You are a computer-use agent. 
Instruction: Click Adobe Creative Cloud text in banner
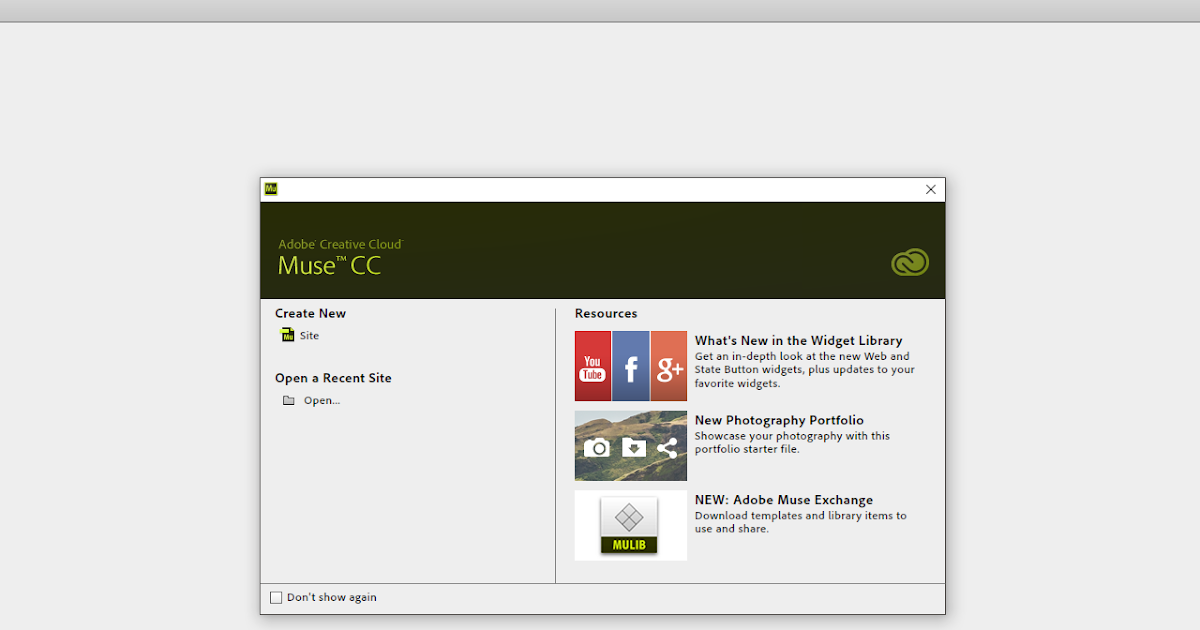(x=340, y=244)
